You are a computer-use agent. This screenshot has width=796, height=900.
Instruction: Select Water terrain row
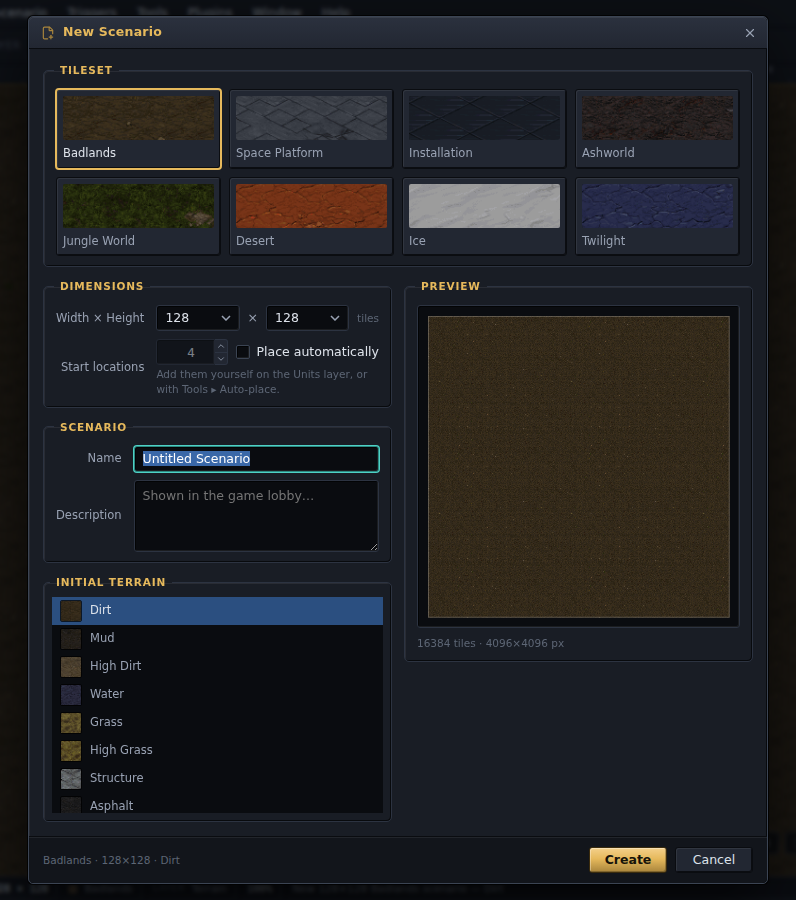click(x=218, y=695)
